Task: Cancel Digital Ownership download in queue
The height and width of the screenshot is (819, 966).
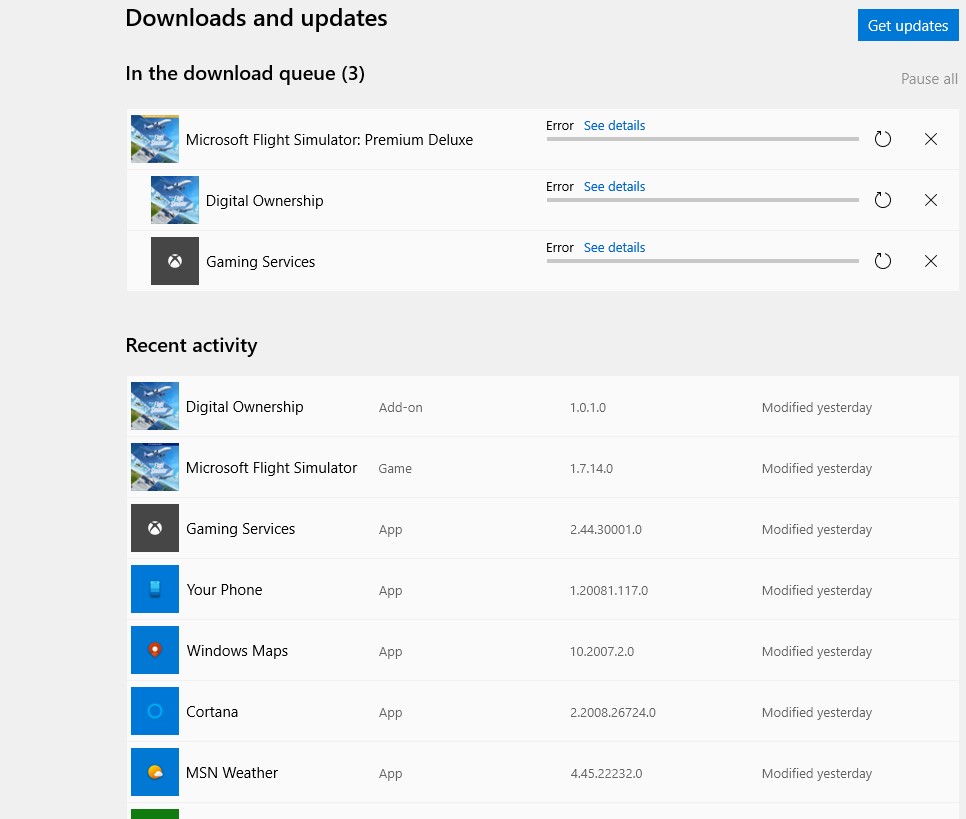Action: (930, 200)
